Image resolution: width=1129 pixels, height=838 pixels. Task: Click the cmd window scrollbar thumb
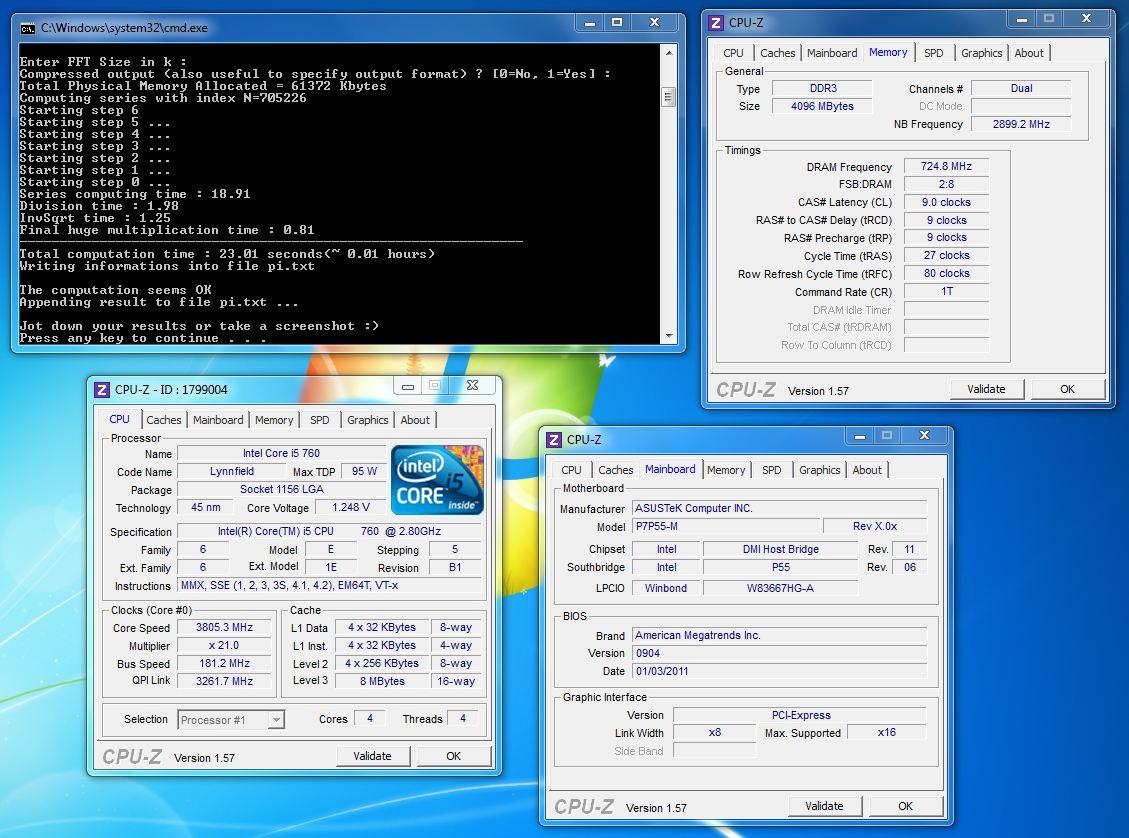tap(669, 96)
